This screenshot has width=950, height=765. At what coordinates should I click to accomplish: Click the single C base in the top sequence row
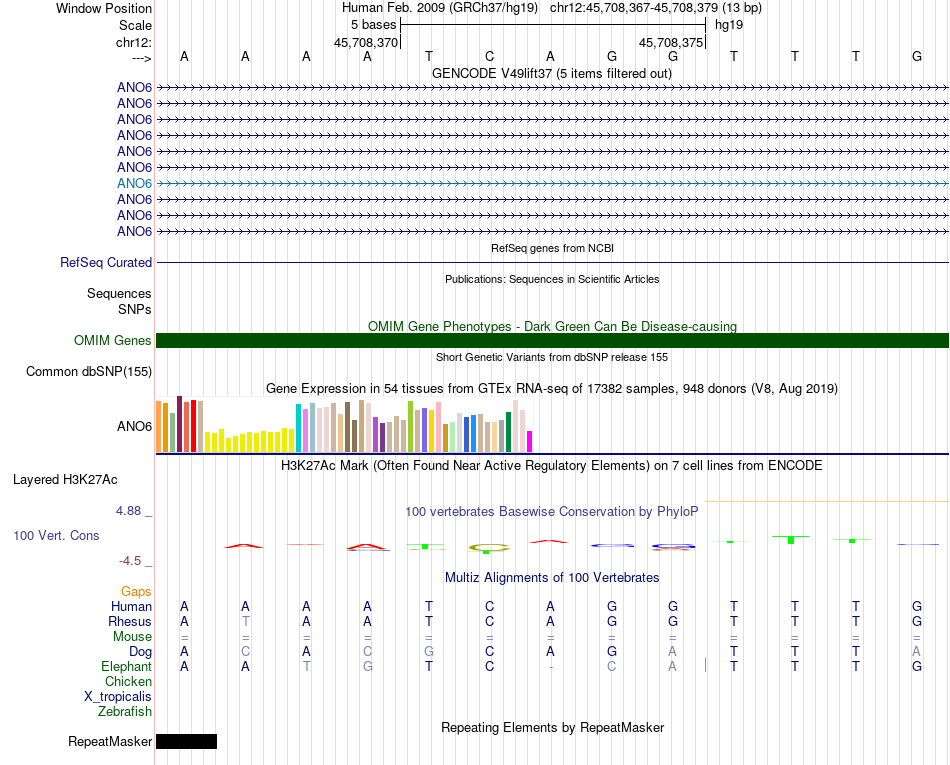tap(490, 56)
